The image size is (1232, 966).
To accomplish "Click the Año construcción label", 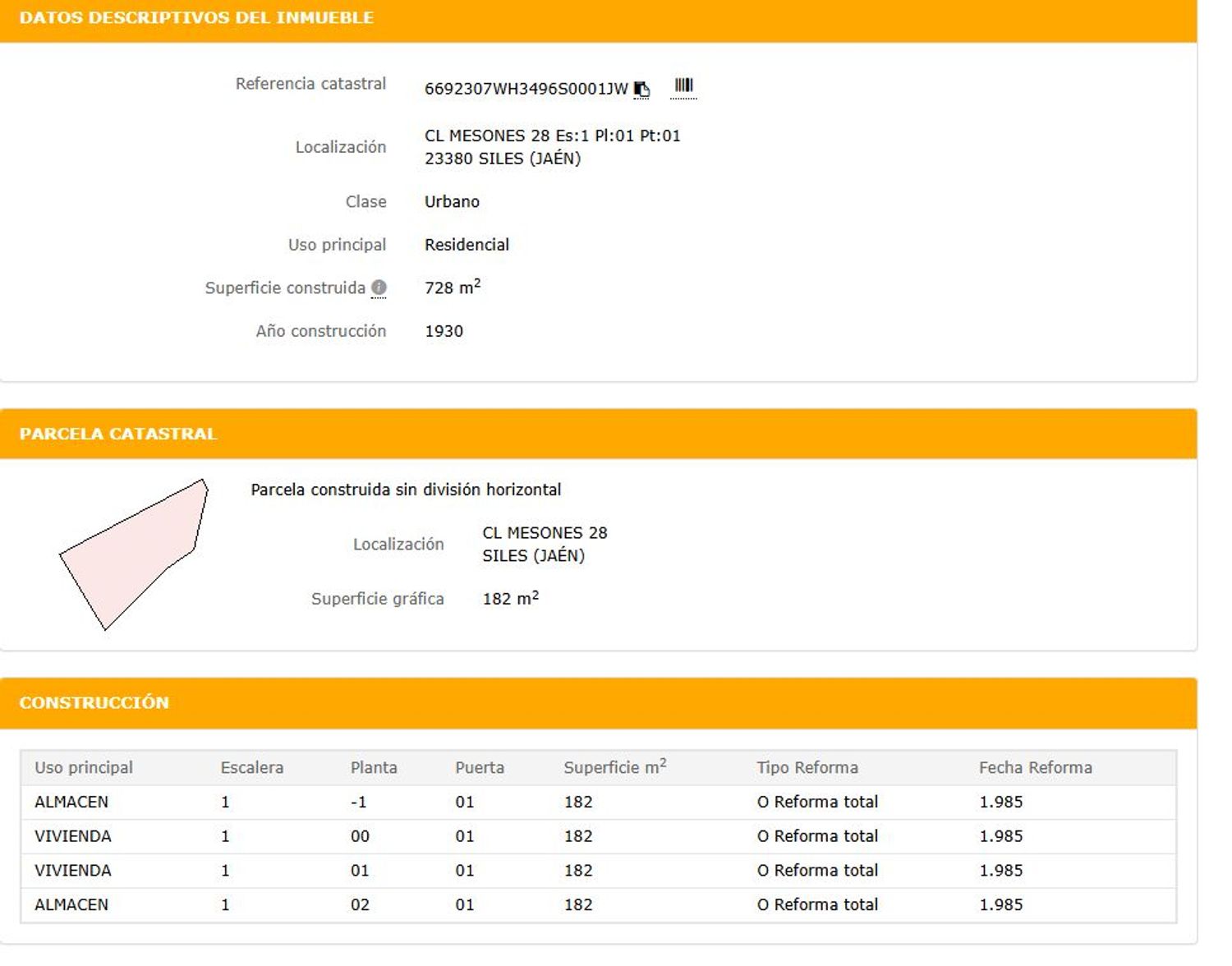I will (320, 331).
